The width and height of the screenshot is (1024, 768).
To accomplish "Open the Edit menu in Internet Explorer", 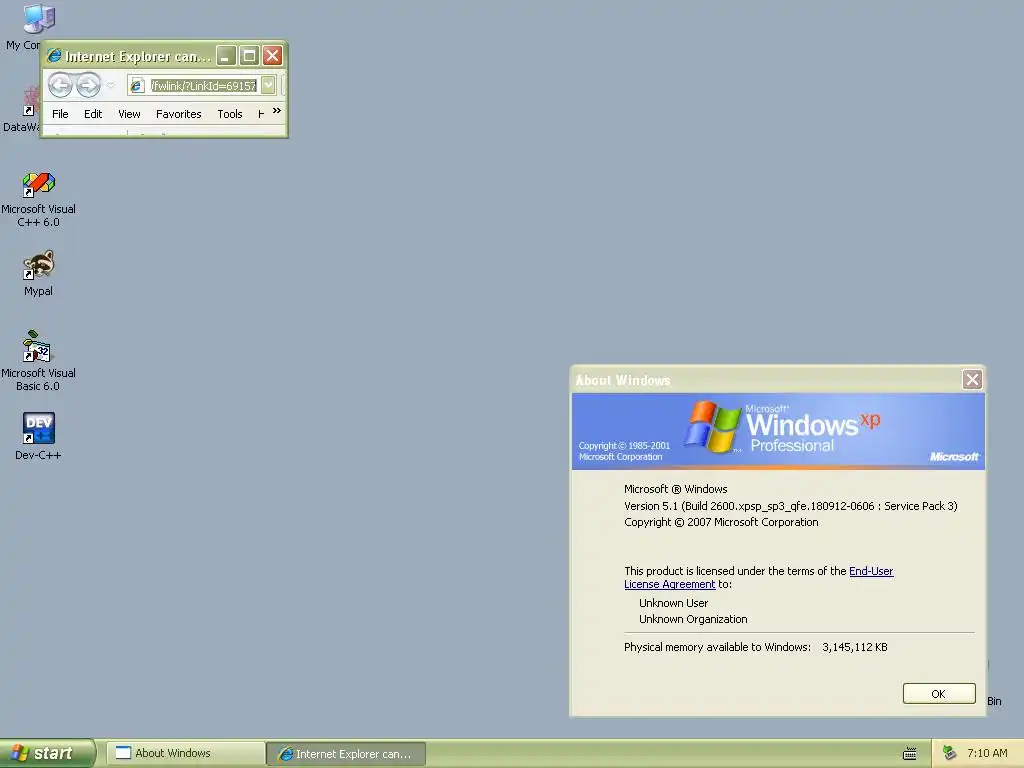I will pyautogui.click(x=93, y=114).
